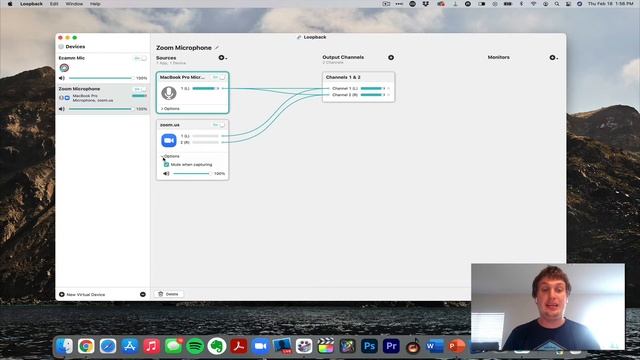The width and height of the screenshot is (640, 360).
Task: Open Adobe Acrobat from the dock
Action: click(x=239, y=346)
